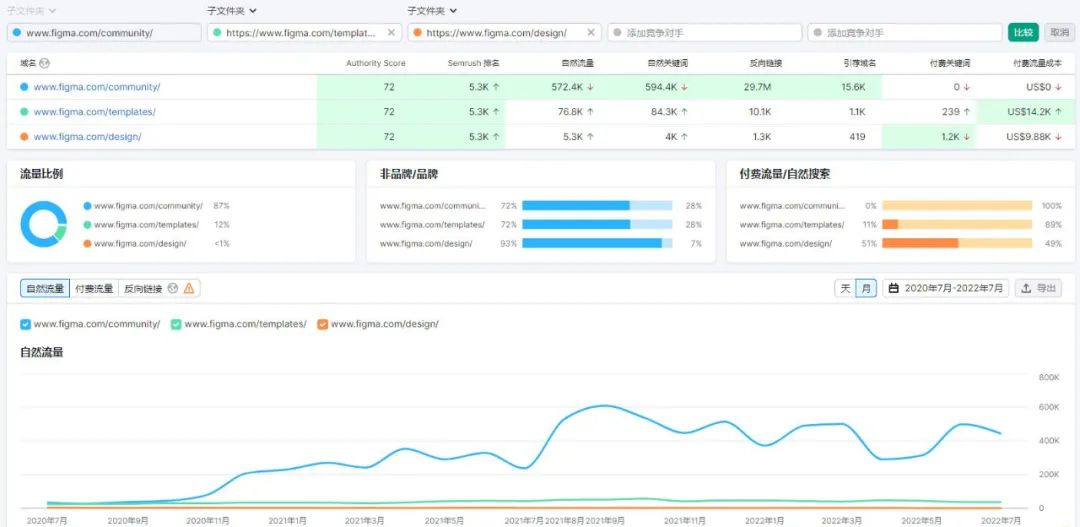The width and height of the screenshot is (1080, 527).
Task: Remove the design competitor with its X
Action: tap(591, 32)
